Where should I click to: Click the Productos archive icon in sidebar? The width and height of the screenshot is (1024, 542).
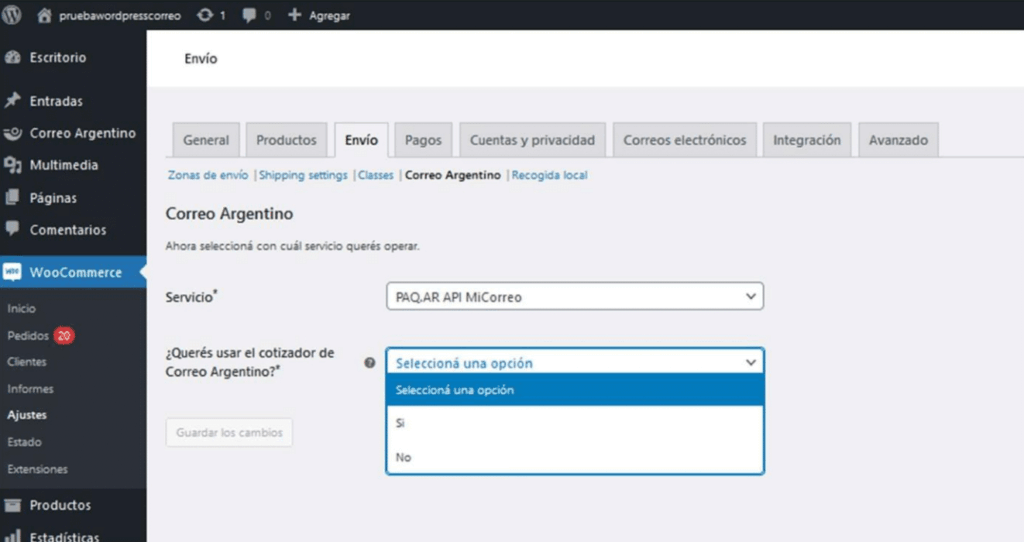tap(12, 505)
